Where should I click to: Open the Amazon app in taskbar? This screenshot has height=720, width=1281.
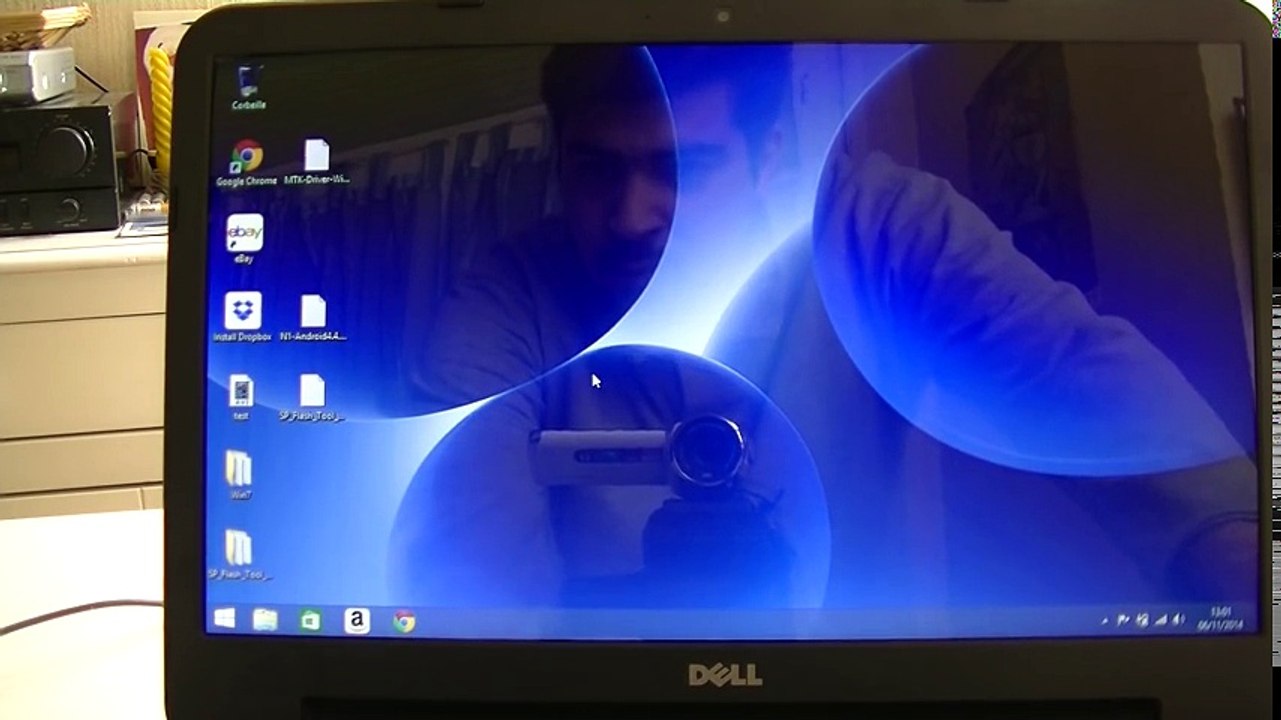pyautogui.click(x=356, y=621)
